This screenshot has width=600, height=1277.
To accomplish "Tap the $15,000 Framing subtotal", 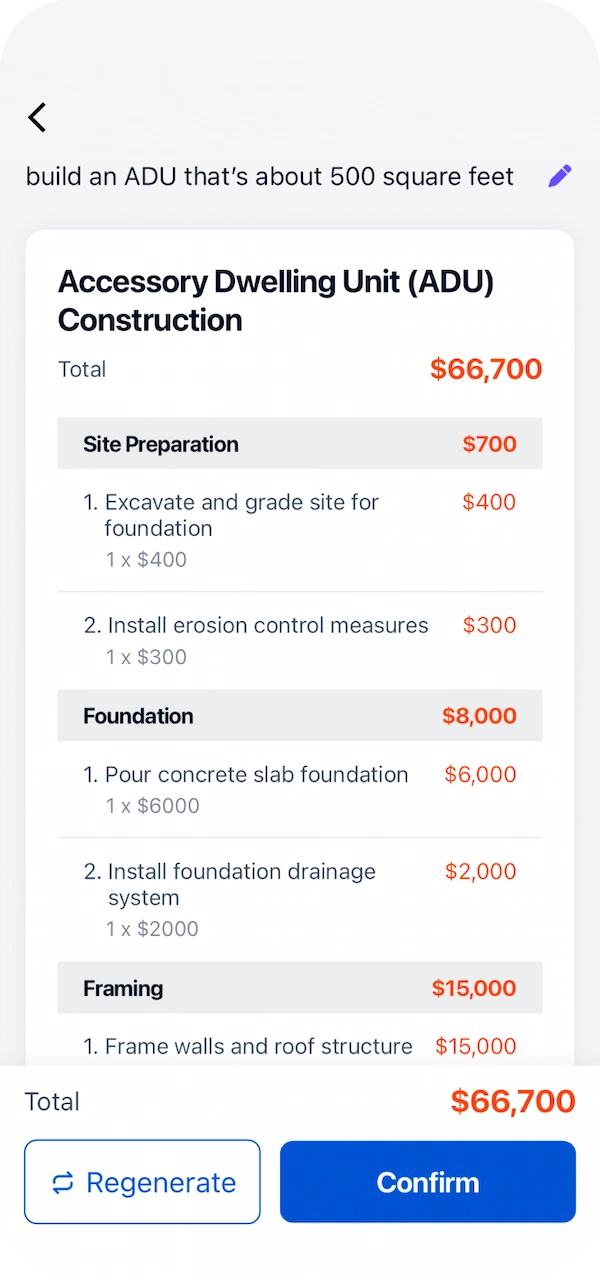I will point(474,988).
